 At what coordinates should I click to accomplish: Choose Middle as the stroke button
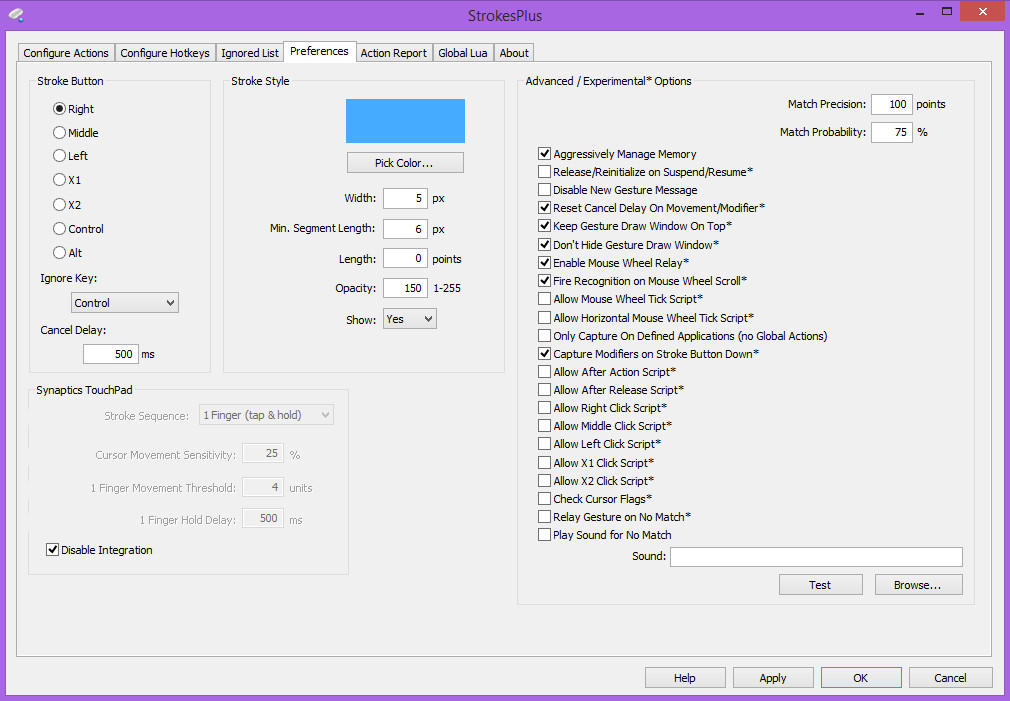pos(59,132)
